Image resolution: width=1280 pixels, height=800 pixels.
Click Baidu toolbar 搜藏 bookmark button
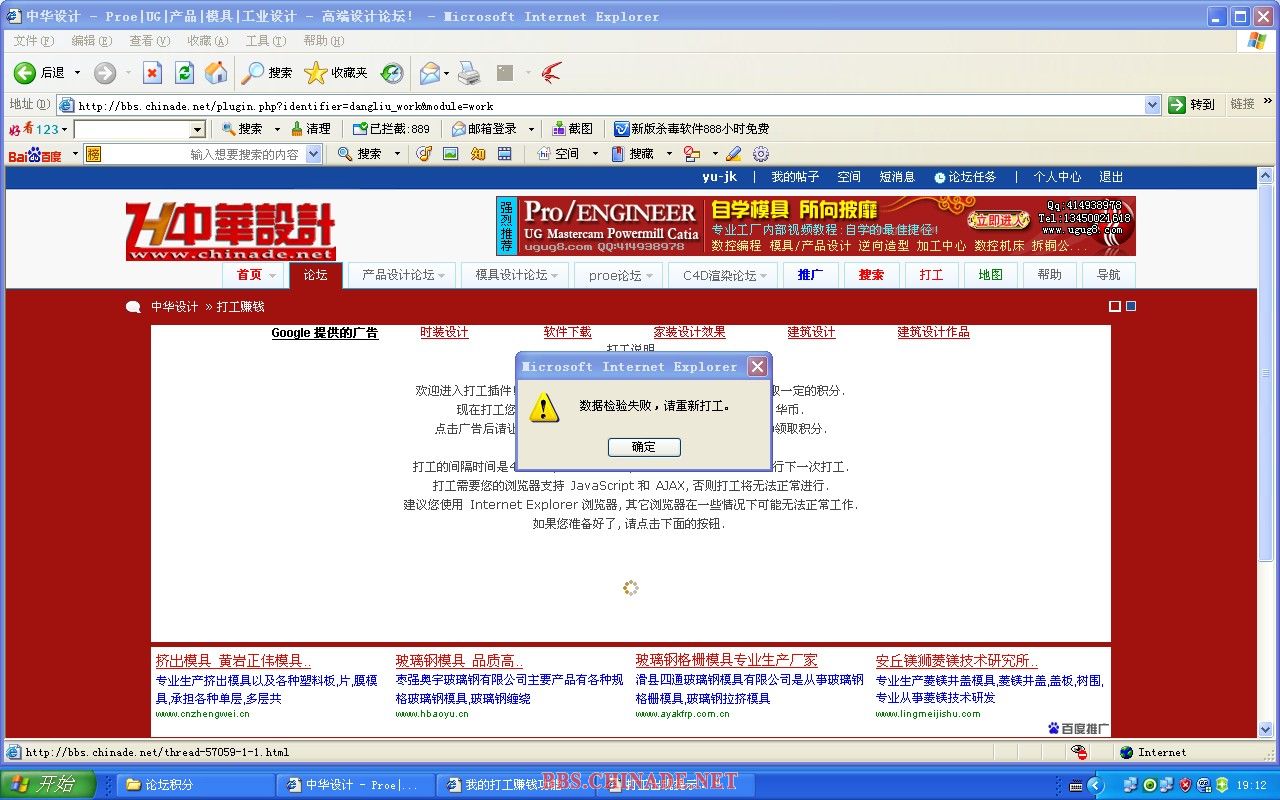click(633, 154)
